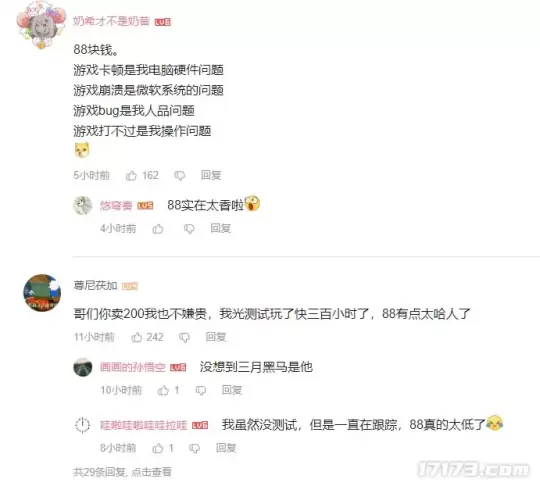This screenshot has width=540, height=486.
Task: Dislike the 88块钱 comment by 奶希才不是奶昔
Action: [x=180, y=176]
